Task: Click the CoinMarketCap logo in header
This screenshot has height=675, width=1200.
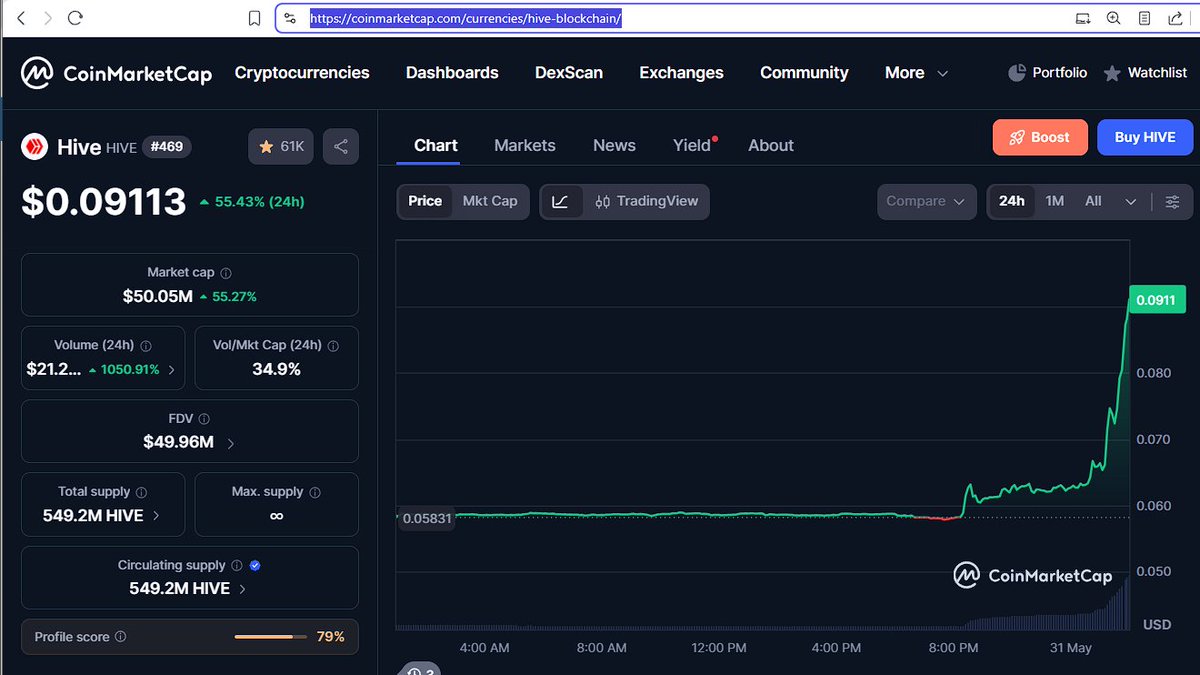Action: 116,73
